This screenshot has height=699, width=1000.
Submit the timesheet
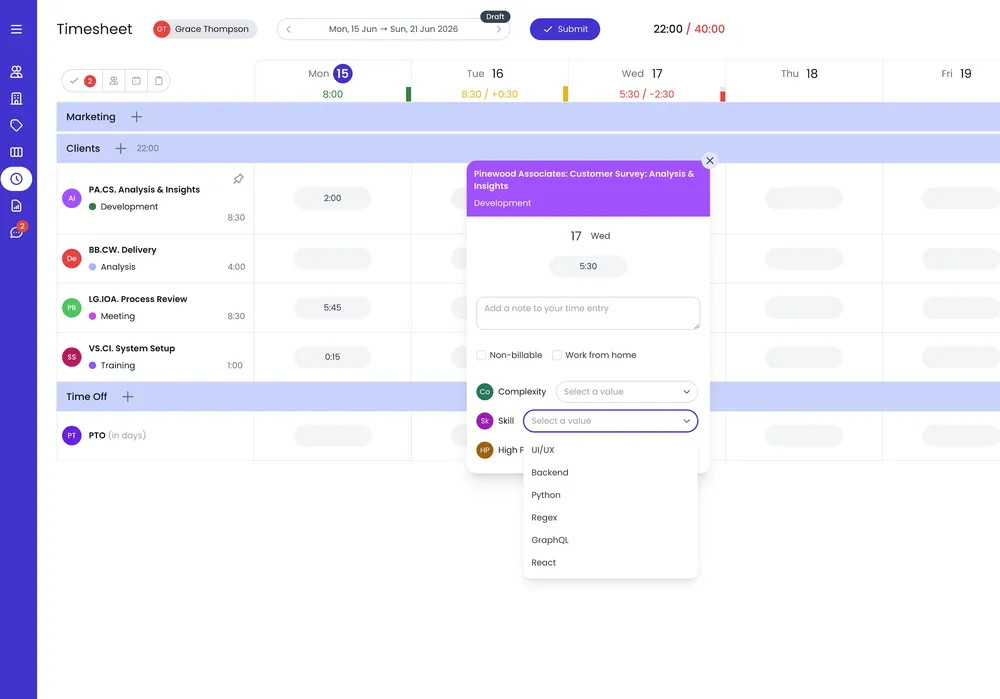tap(564, 29)
